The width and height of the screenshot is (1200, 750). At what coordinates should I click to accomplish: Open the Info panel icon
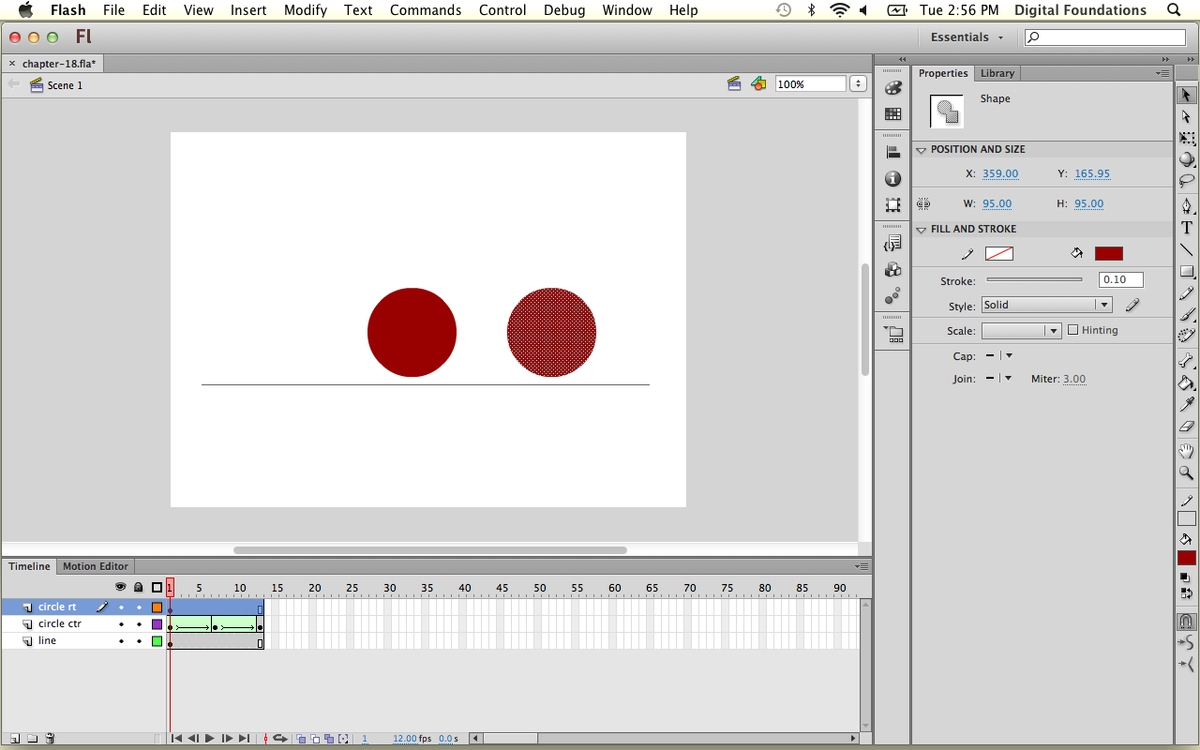coord(893,179)
